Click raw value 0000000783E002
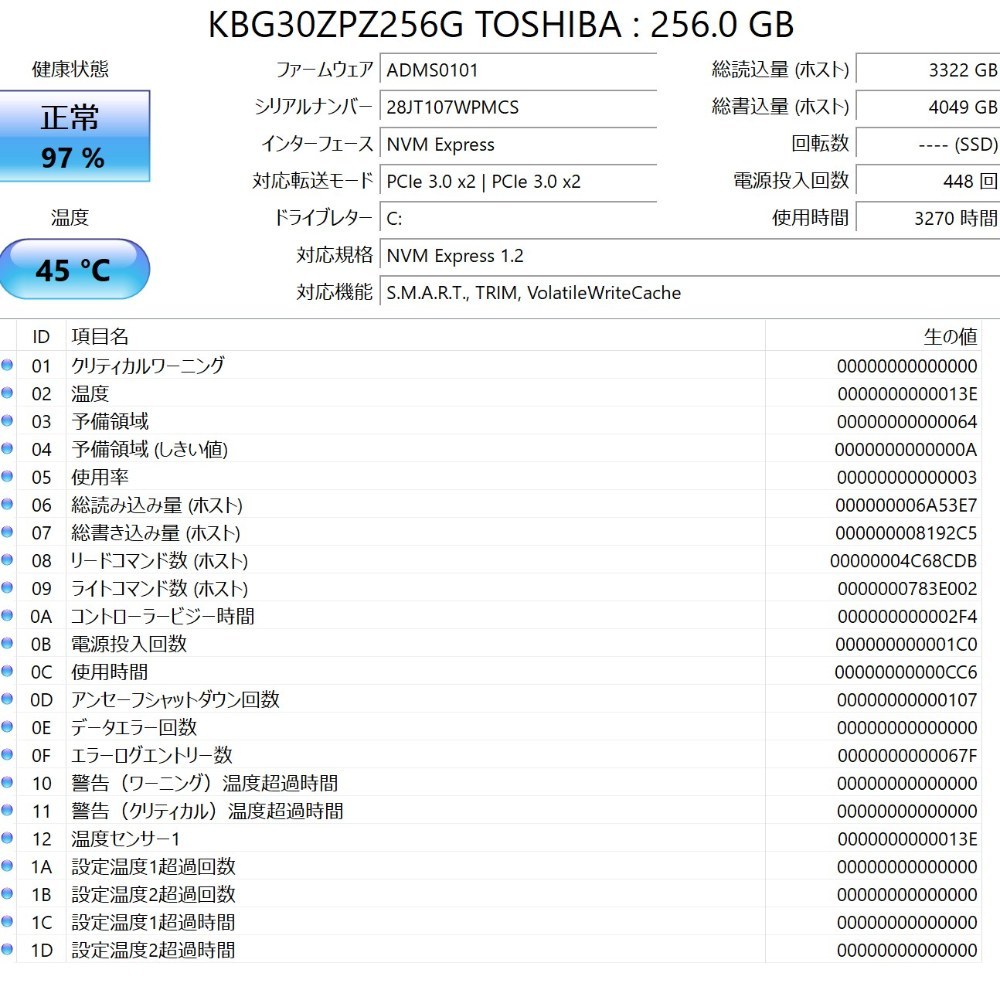This screenshot has width=1000, height=990. pos(908,589)
